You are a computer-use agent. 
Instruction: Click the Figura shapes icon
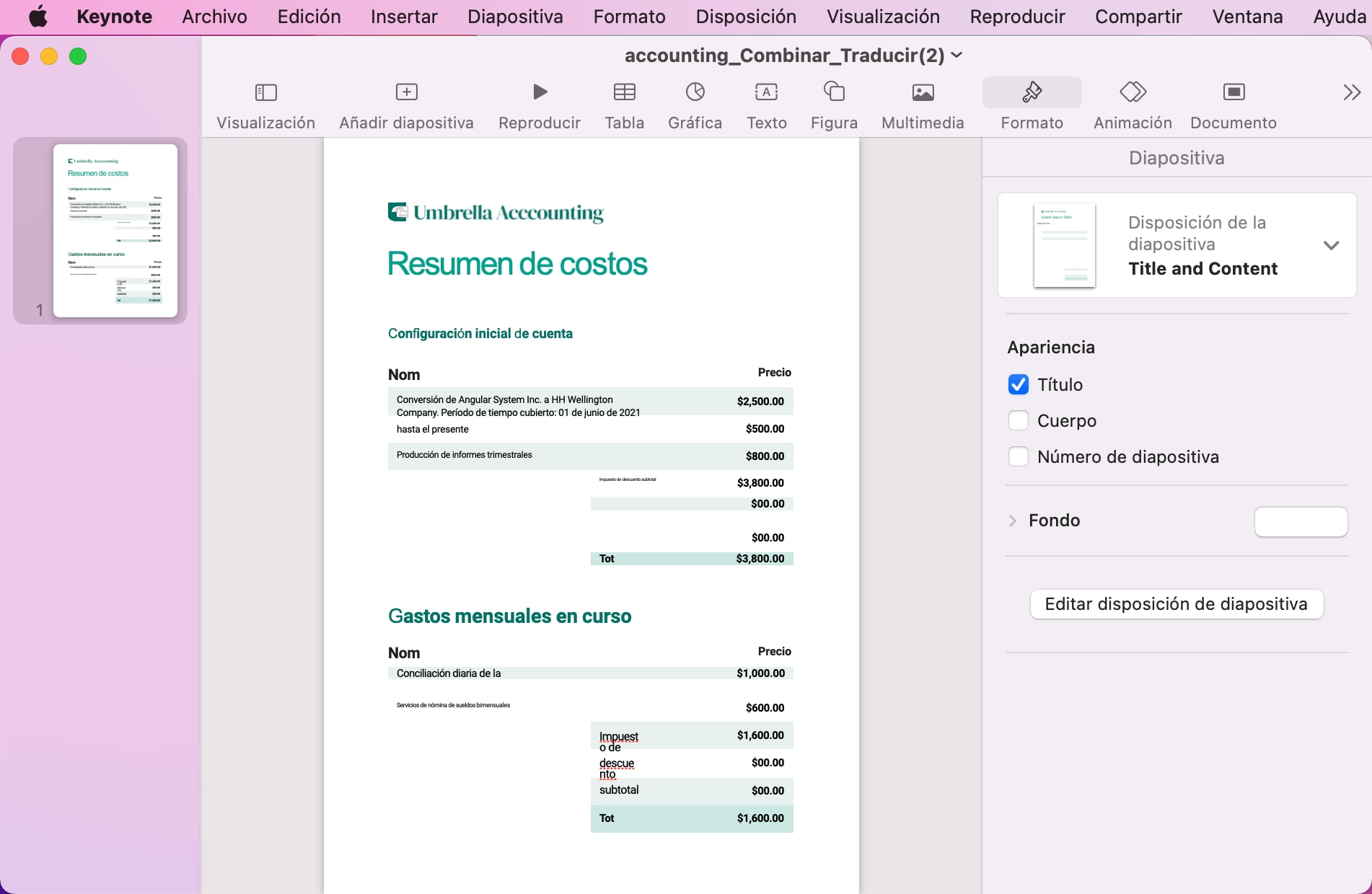(833, 92)
